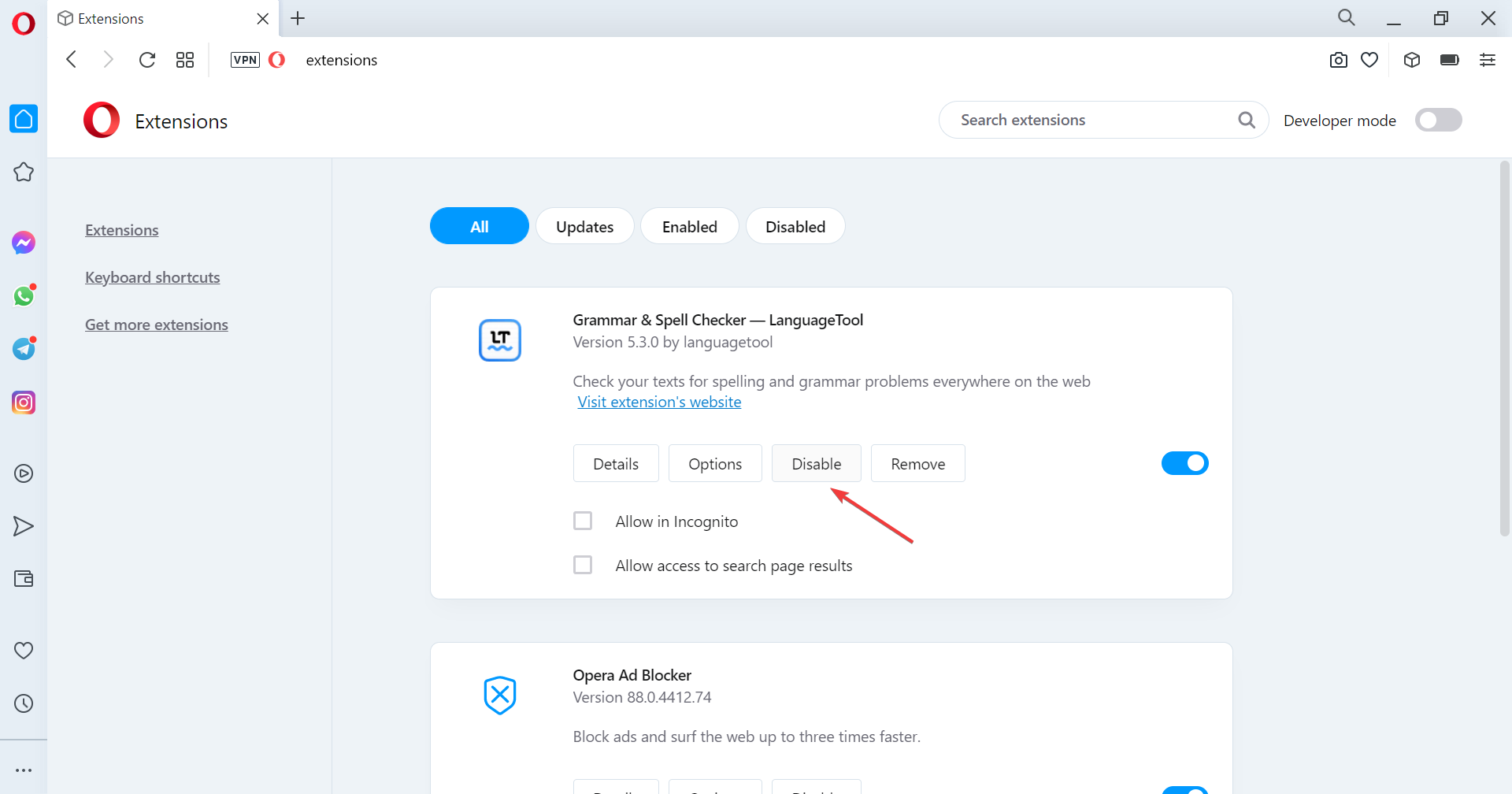1512x794 pixels.
Task: Close the Extensions browser tab
Action: tap(263, 18)
